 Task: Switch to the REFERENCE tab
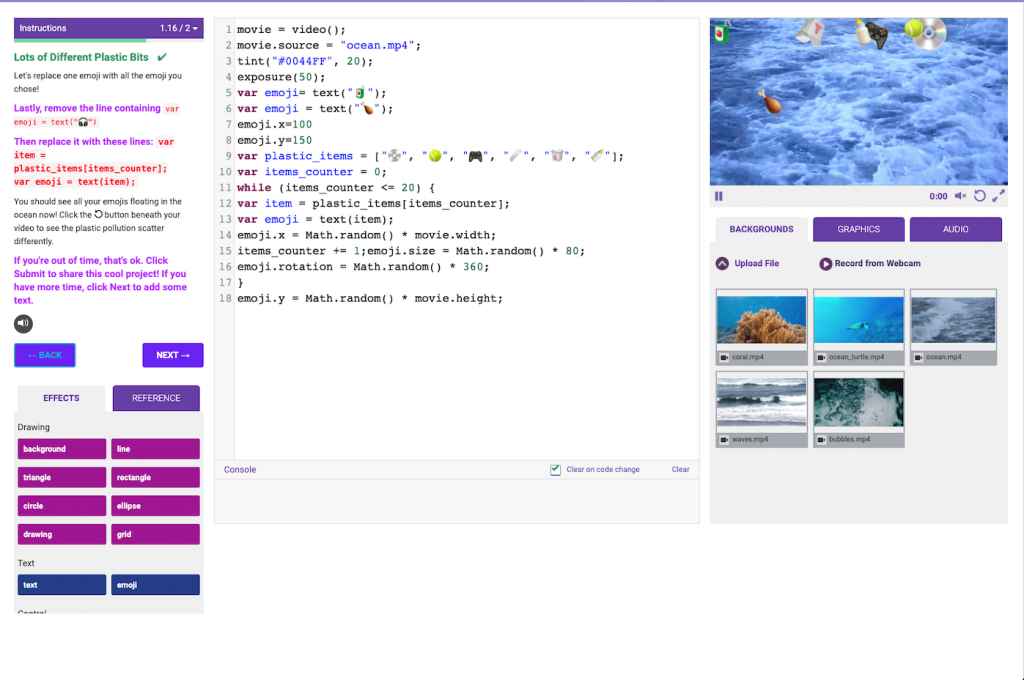[156, 398]
